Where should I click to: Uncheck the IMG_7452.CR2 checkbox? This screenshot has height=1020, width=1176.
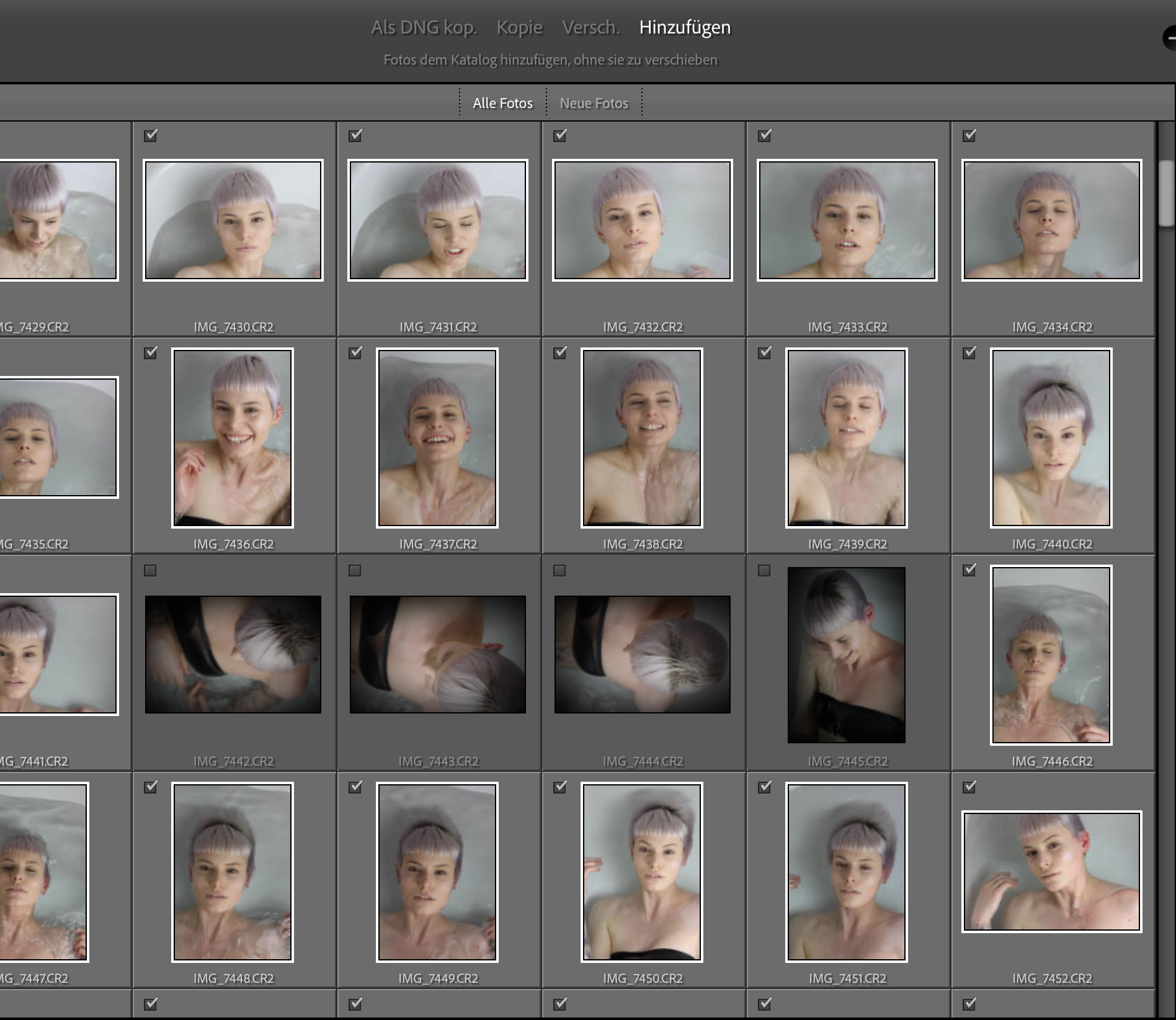[969, 787]
